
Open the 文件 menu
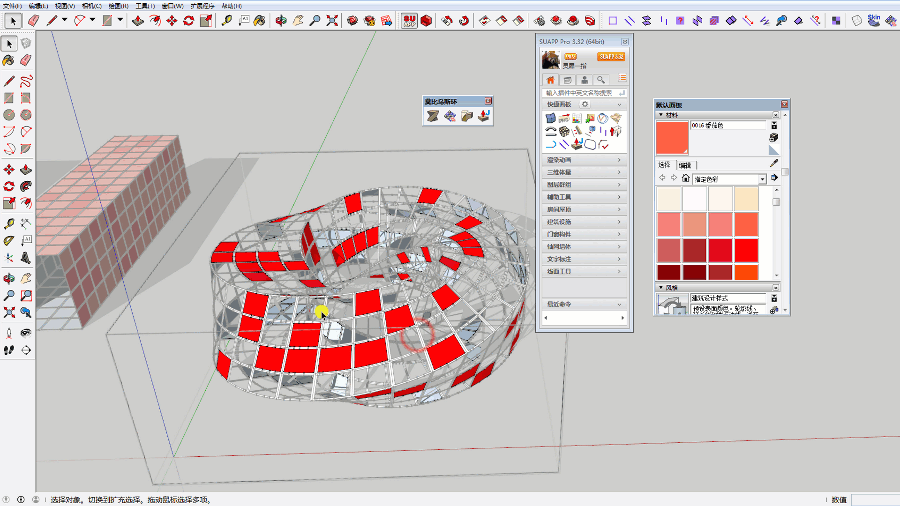coord(10,5)
